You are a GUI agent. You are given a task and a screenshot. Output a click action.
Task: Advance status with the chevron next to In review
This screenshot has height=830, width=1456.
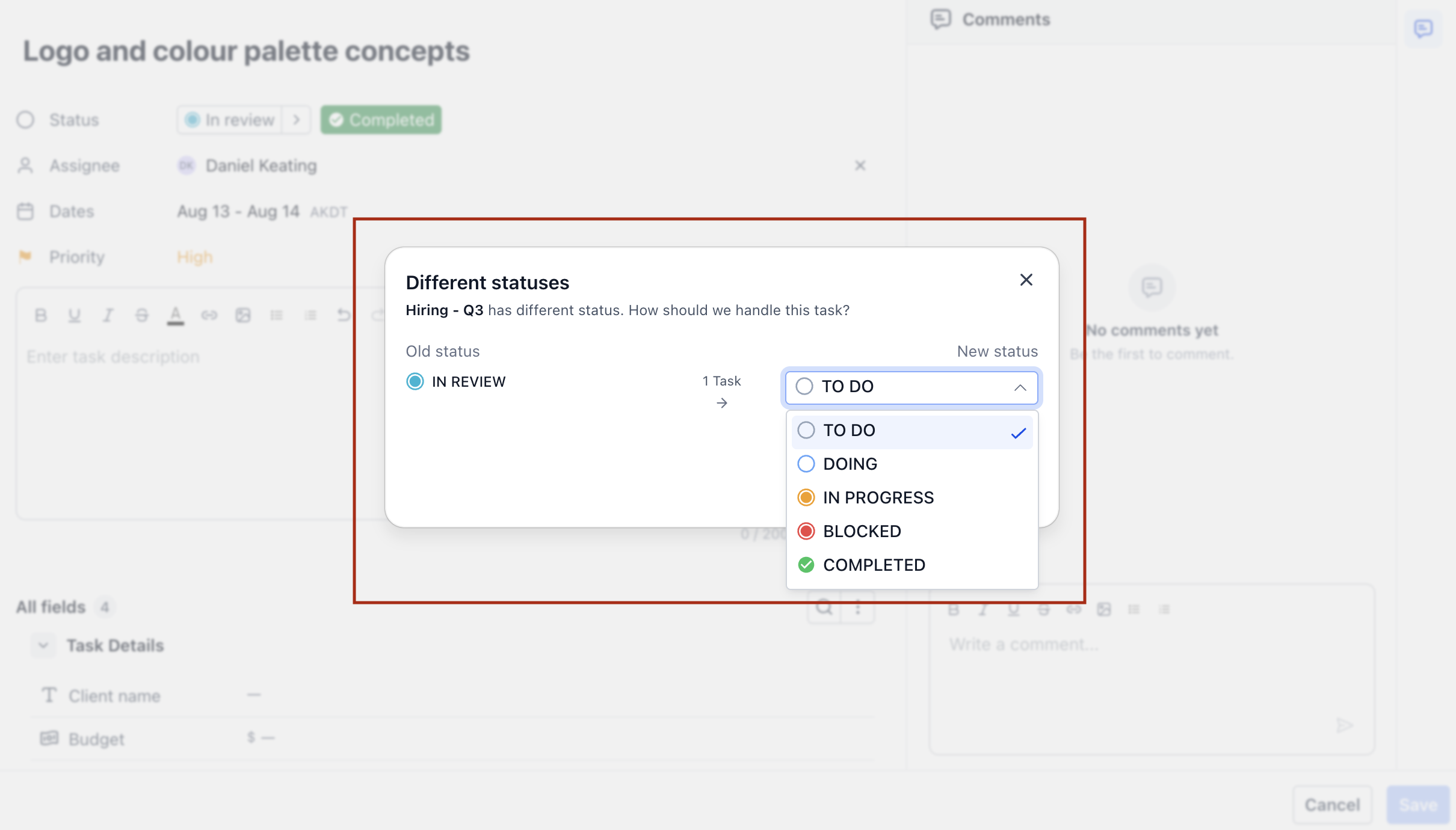click(297, 120)
